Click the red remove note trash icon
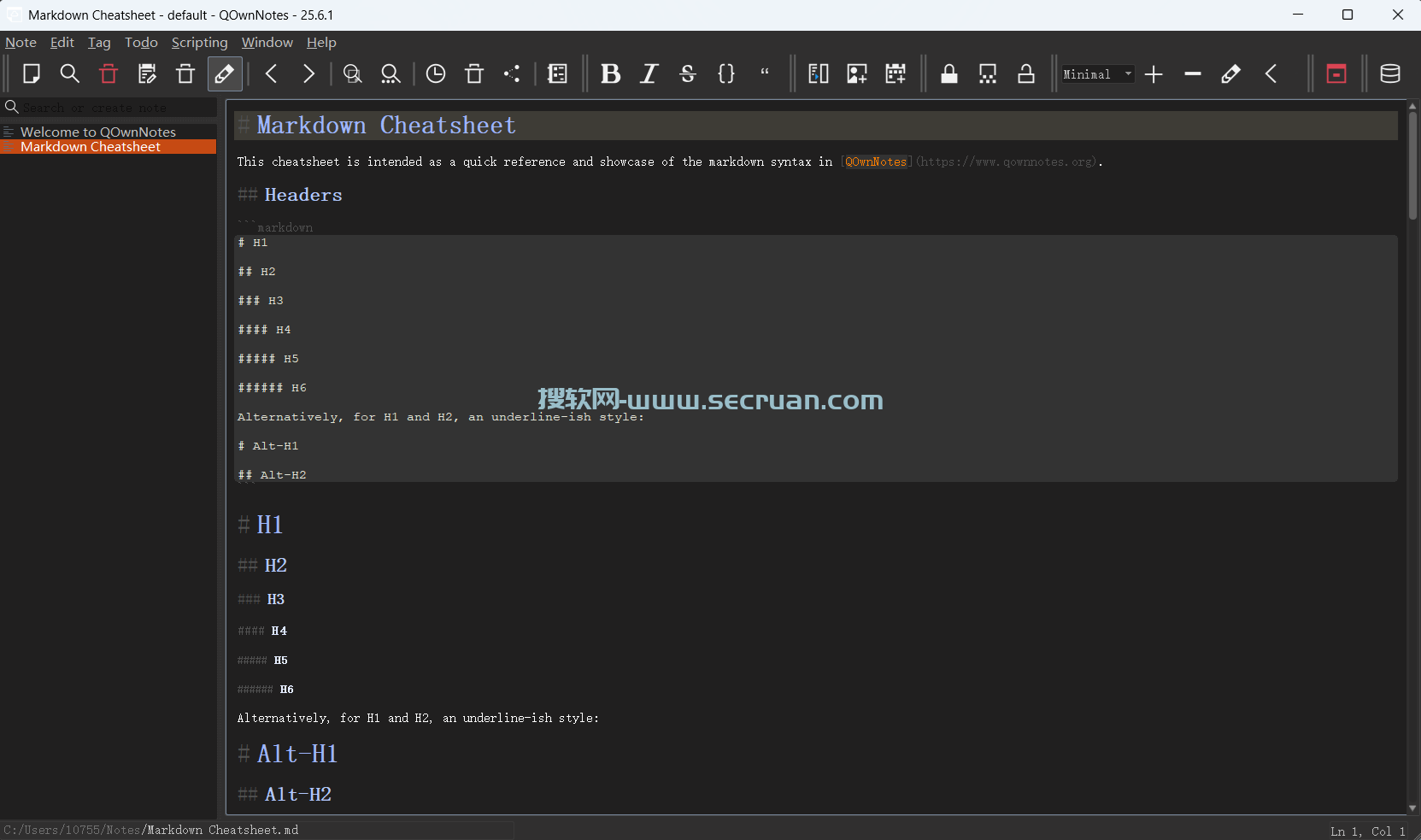The image size is (1421, 840). (x=109, y=74)
